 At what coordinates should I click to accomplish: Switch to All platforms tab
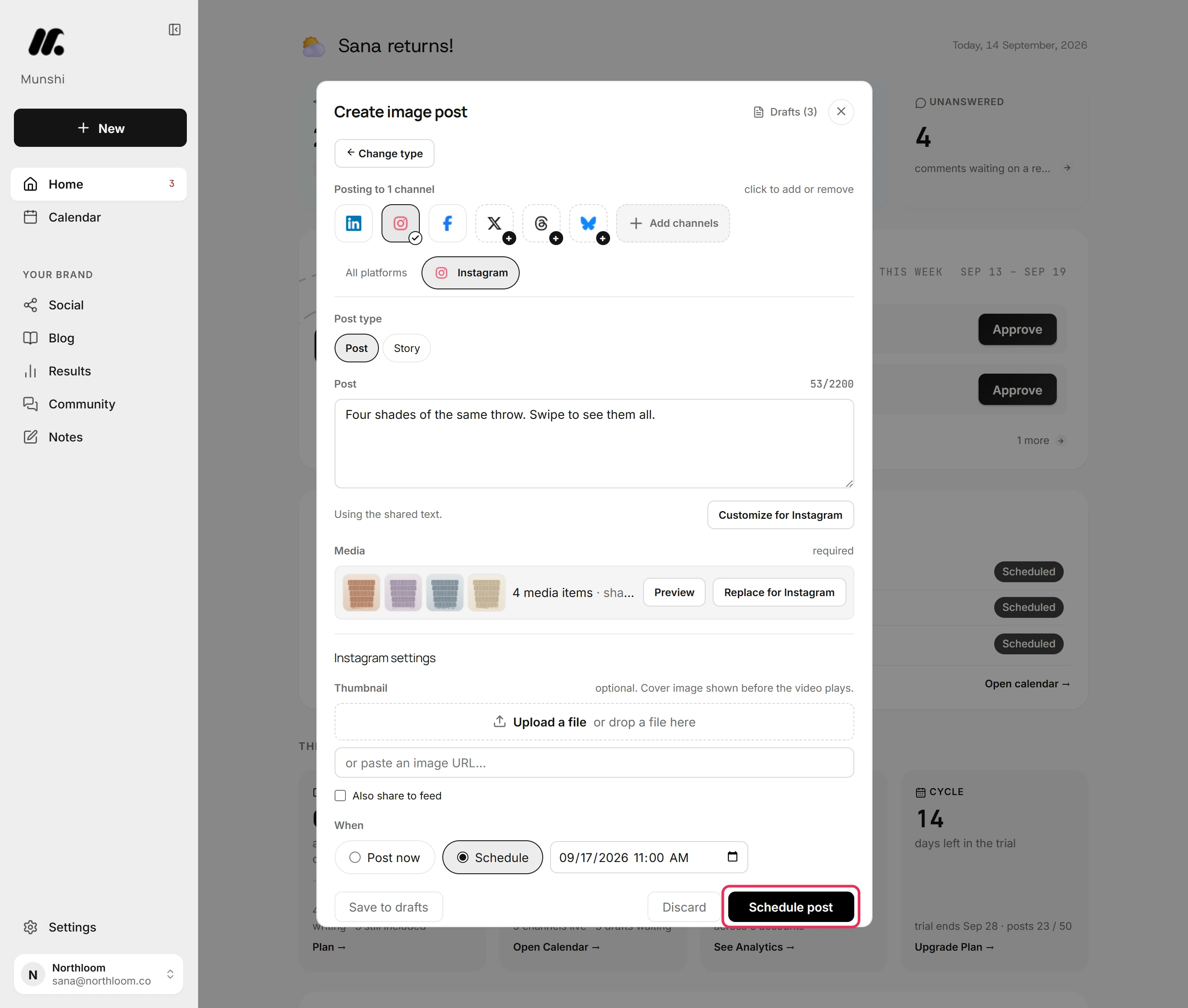point(376,272)
